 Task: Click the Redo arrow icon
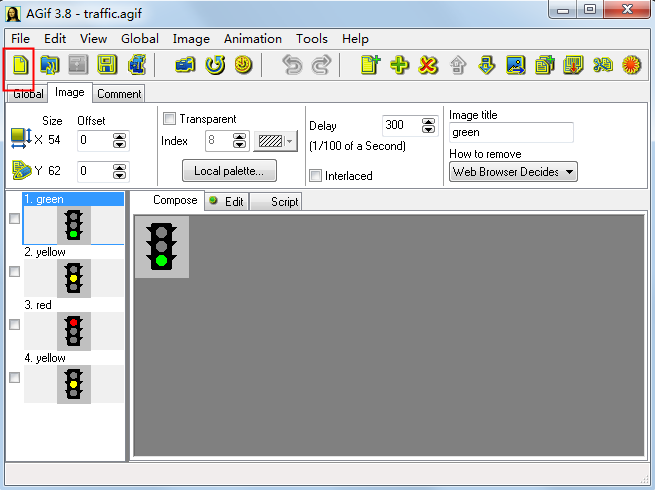[321, 65]
